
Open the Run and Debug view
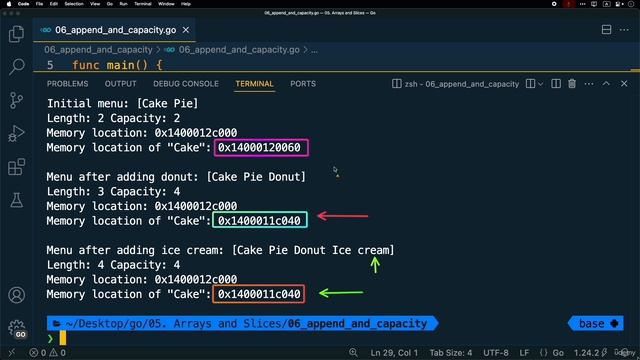pos(16,133)
